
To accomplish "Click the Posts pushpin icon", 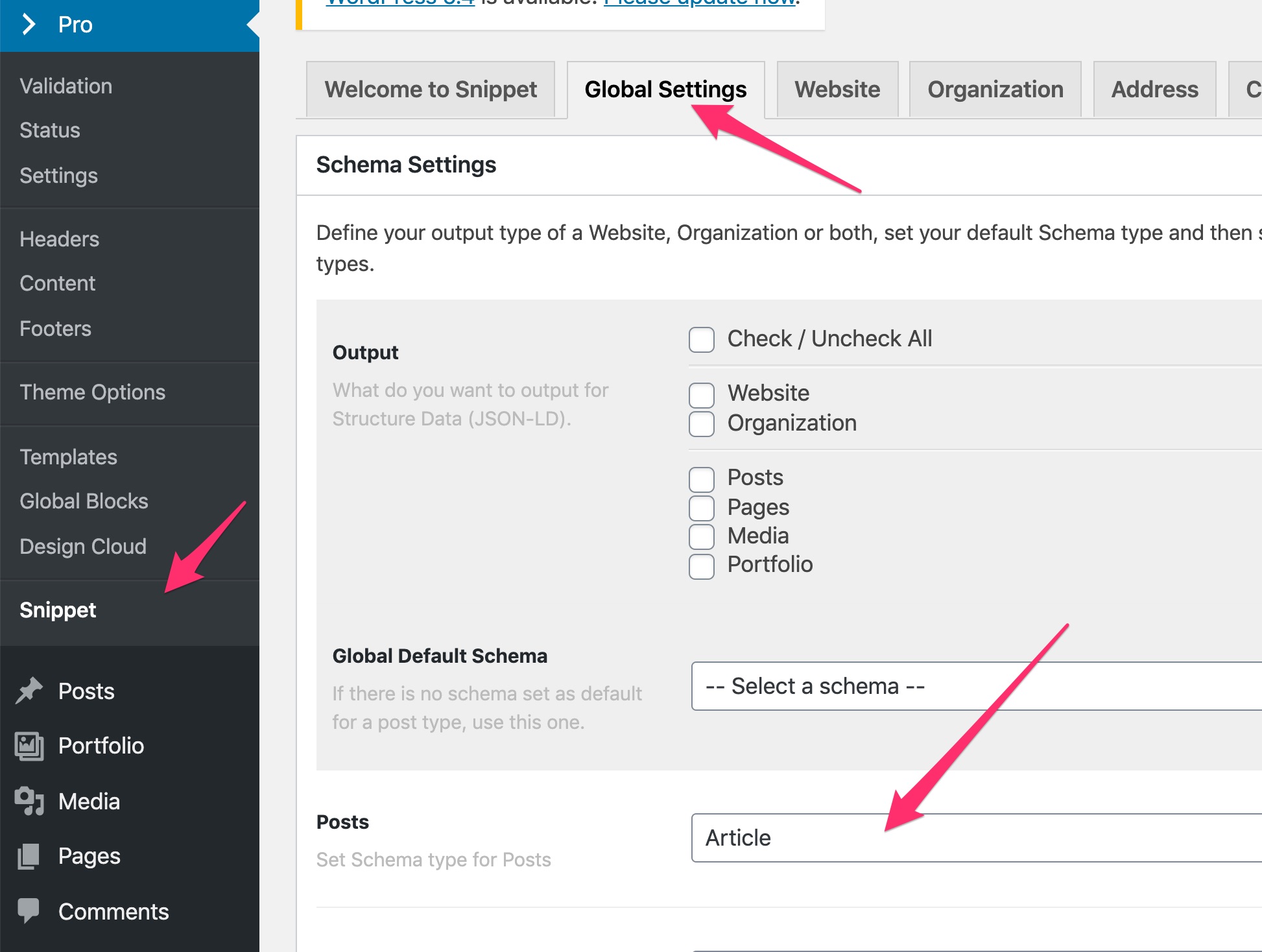I will pyautogui.click(x=29, y=691).
